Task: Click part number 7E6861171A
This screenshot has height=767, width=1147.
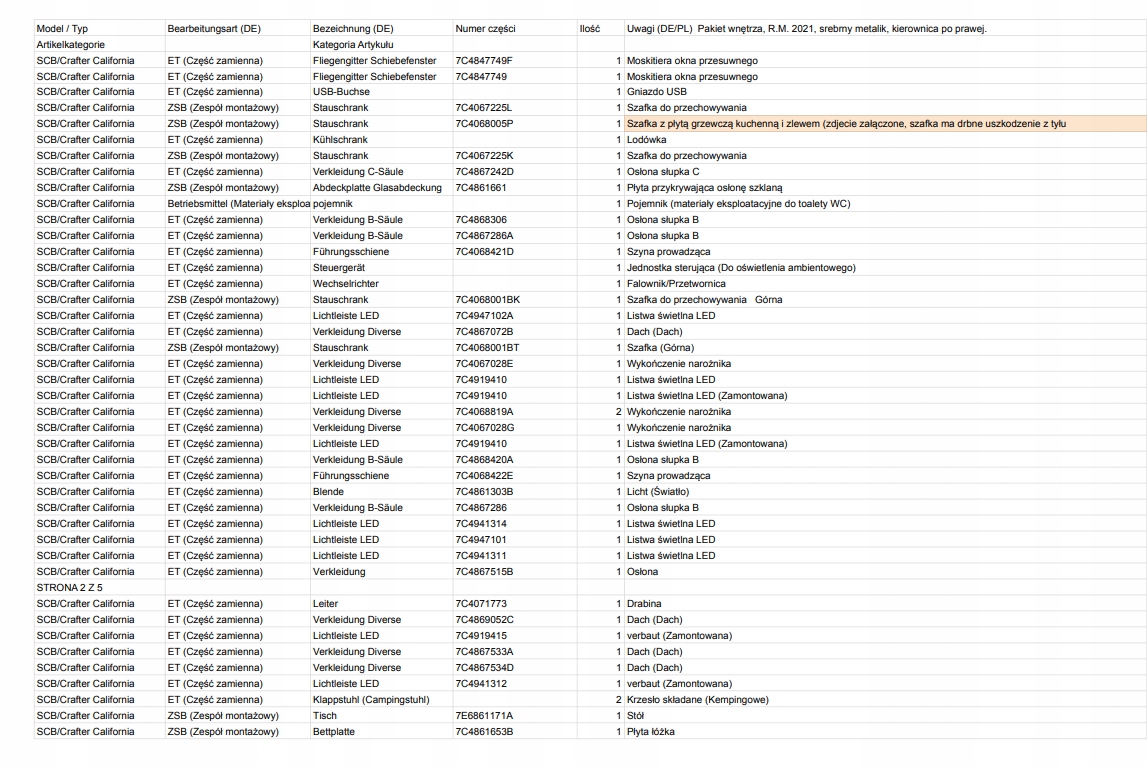Action: pyautogui.click(x=484, y=715)
